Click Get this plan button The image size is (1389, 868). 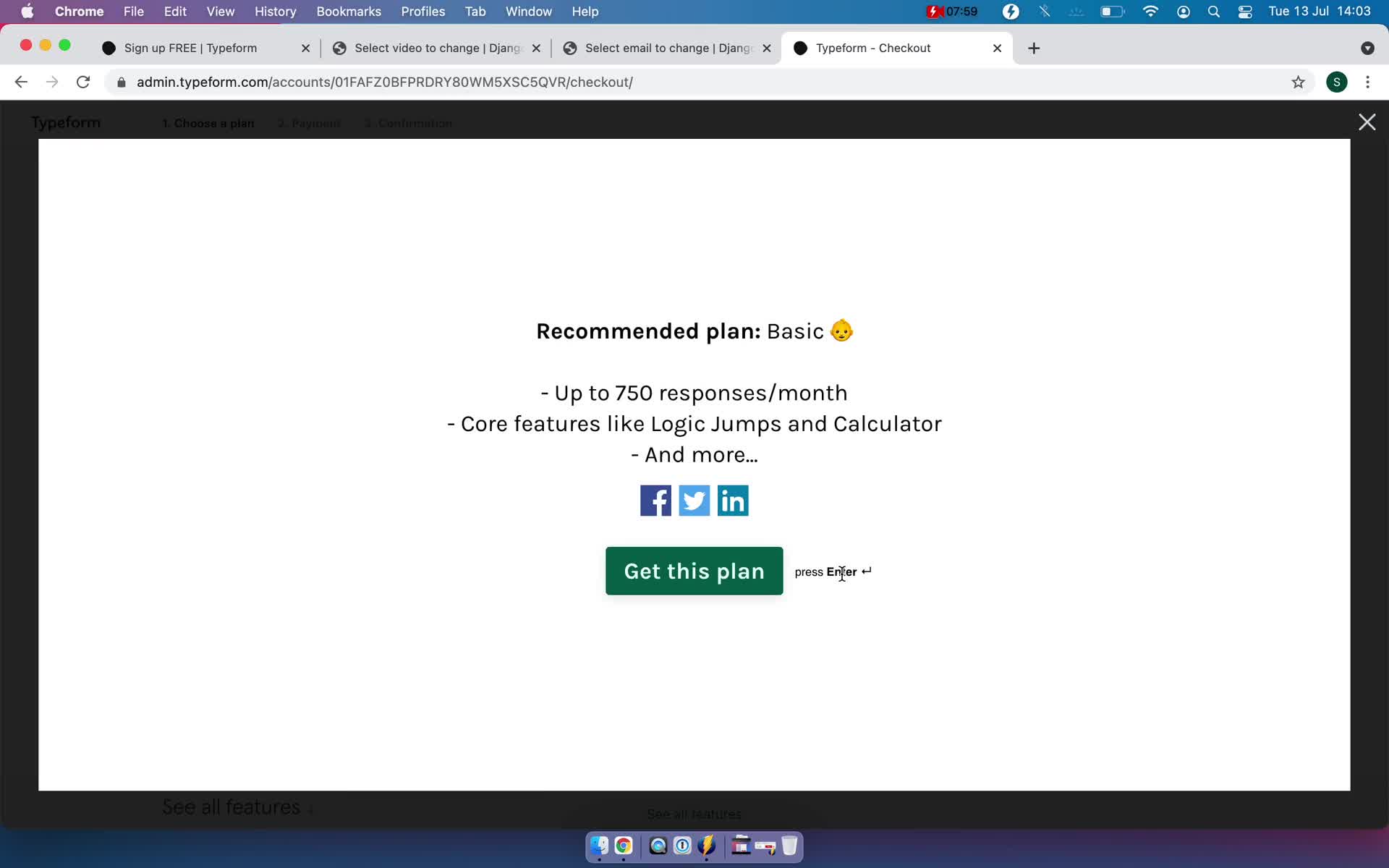point(694,570)
